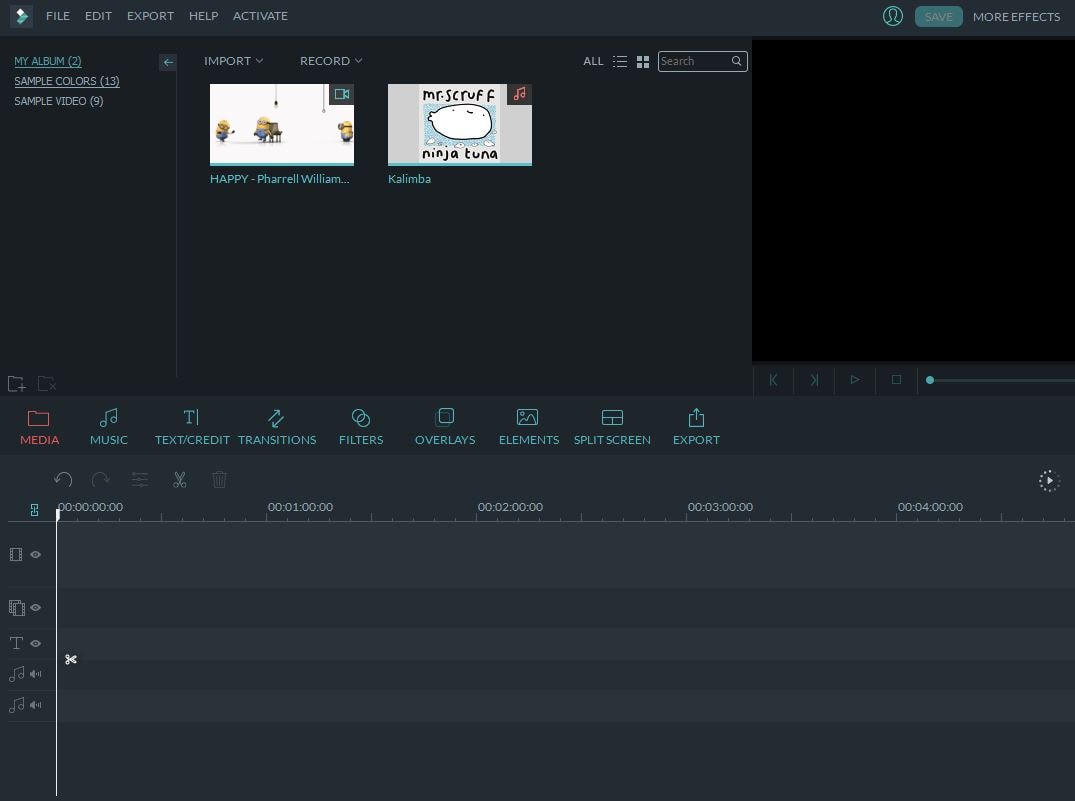Switch to the MEDIA tab
The image size is (1075, 801).
click(39, 427)
